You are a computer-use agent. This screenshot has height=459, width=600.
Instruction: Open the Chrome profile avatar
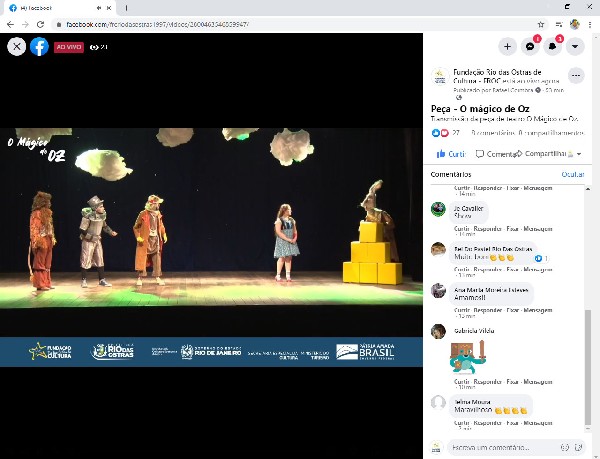tap(574, 24)
